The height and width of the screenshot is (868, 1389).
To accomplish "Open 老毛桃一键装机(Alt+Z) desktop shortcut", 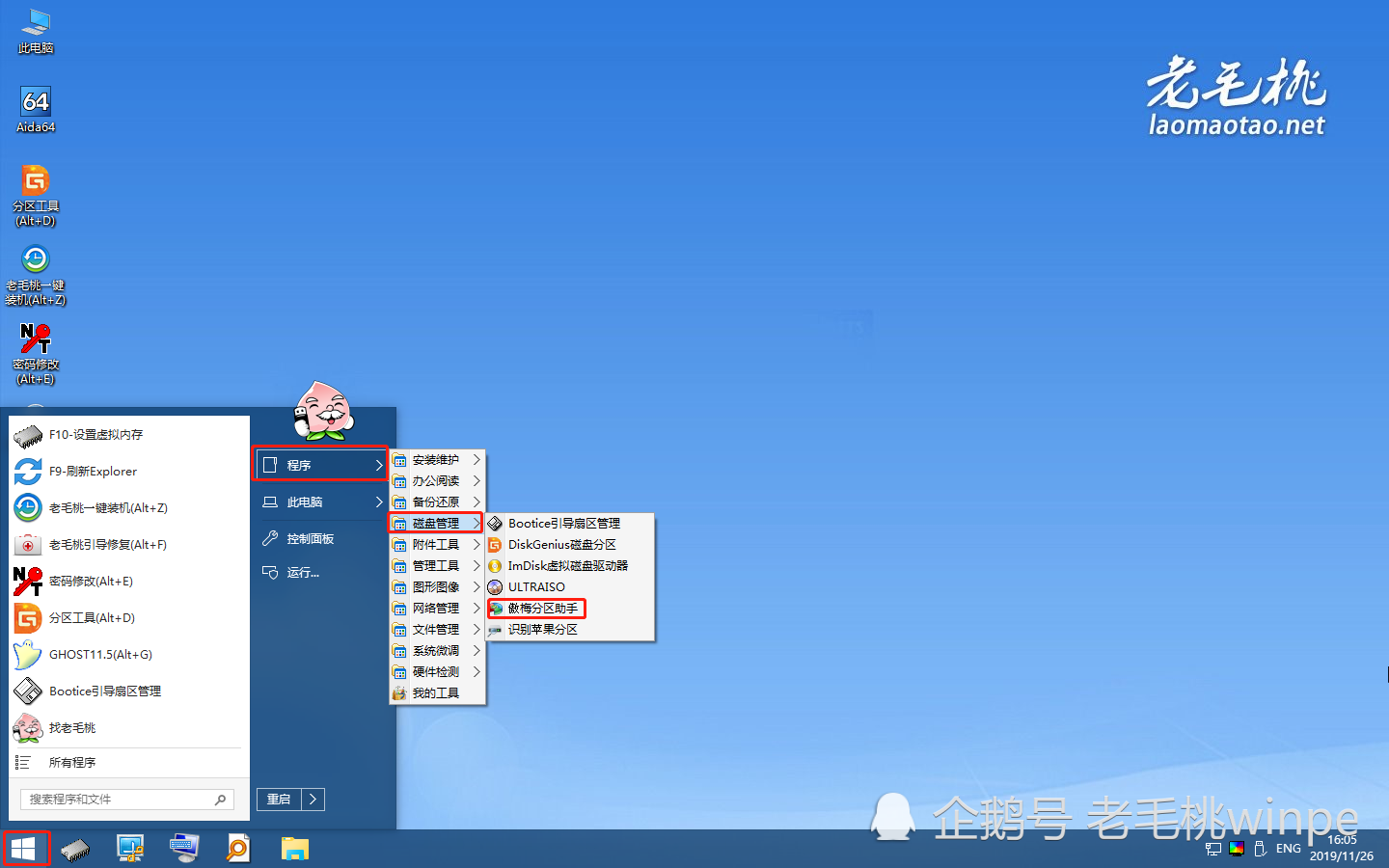I will click(36, 275).
